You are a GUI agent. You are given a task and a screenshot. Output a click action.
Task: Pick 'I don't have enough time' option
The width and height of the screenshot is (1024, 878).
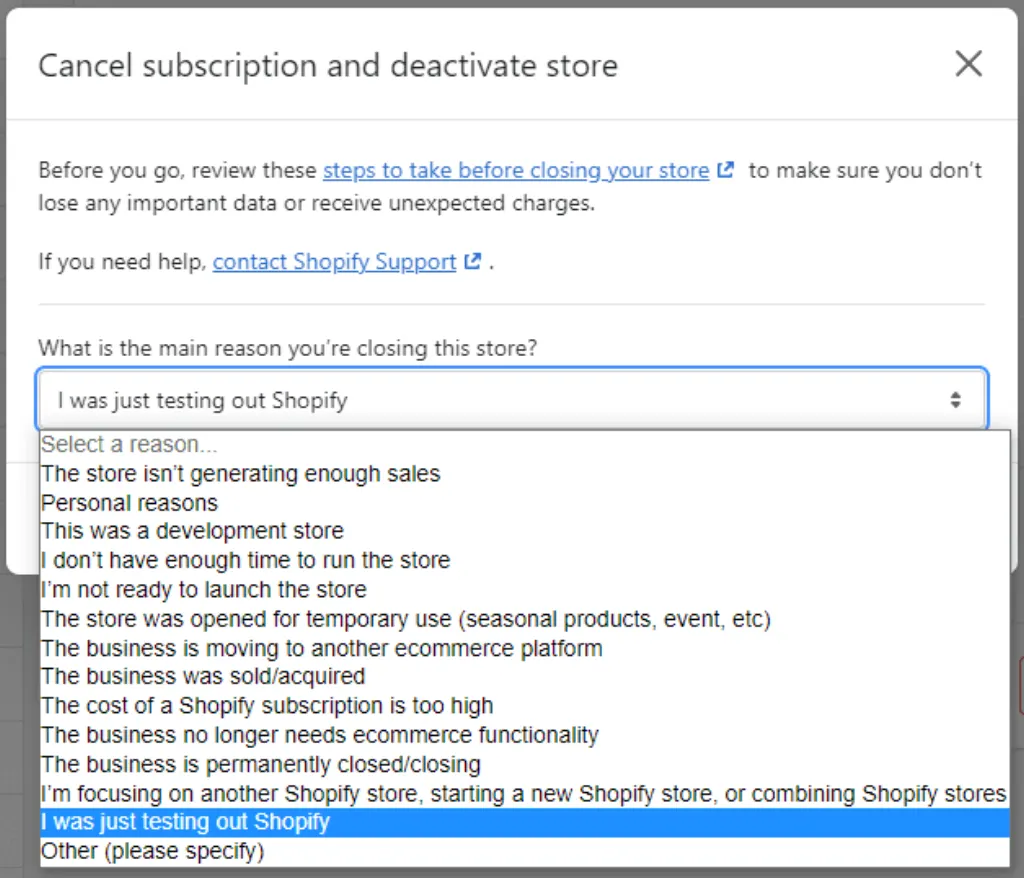click(524, 561)
